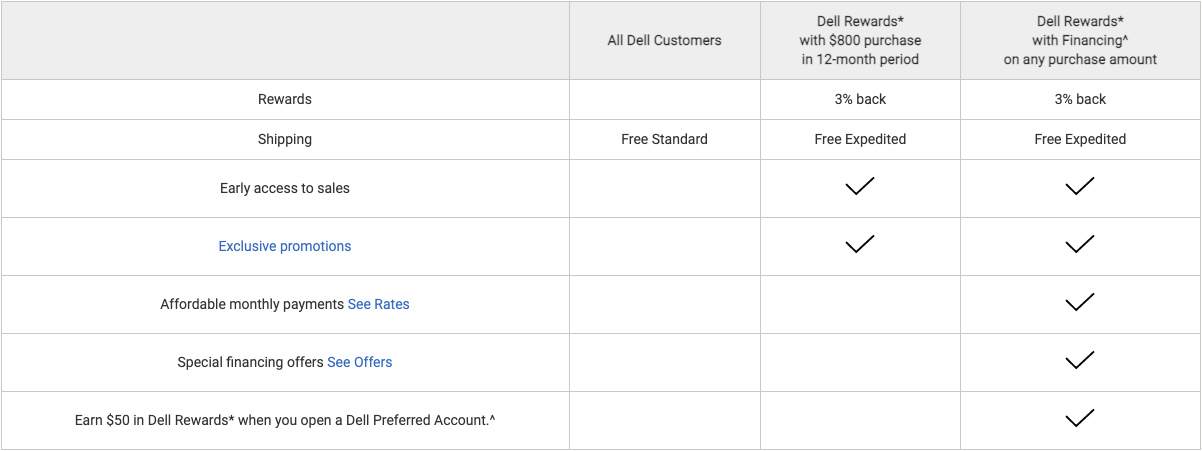The width and height of the screenshot is (1202, 451).
Task: Click the Exclusive promotions link
Action: point(285,246)
